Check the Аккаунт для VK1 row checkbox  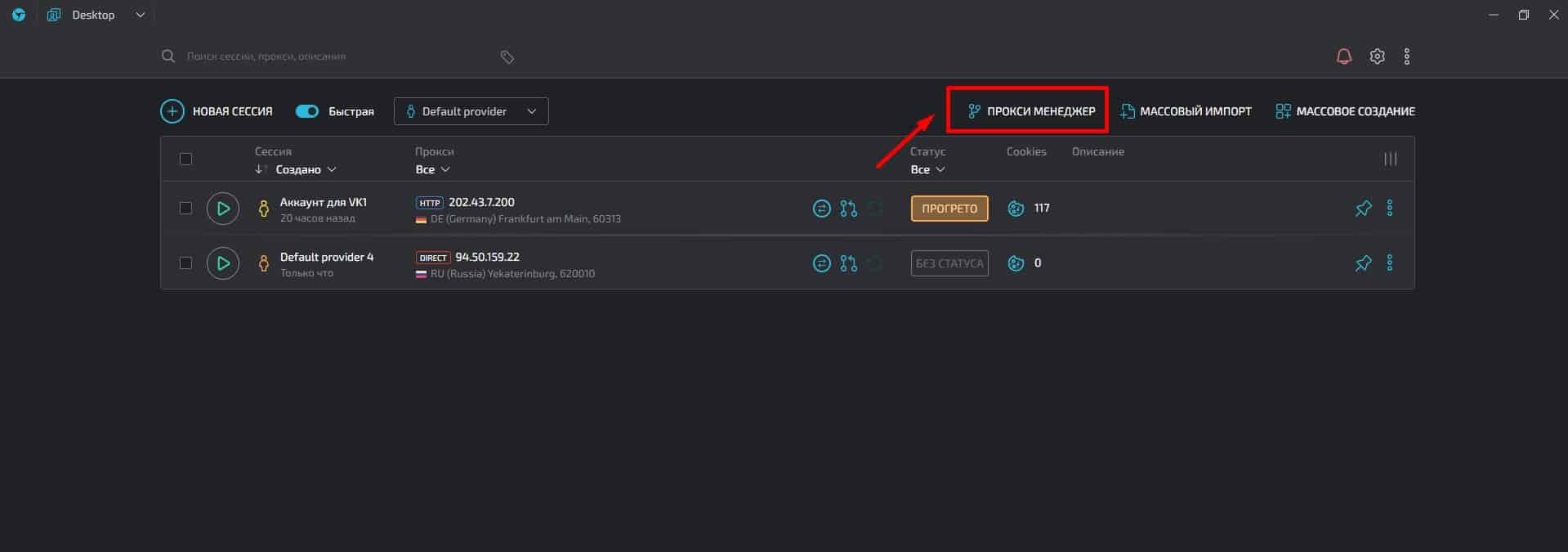coord(185,209)
